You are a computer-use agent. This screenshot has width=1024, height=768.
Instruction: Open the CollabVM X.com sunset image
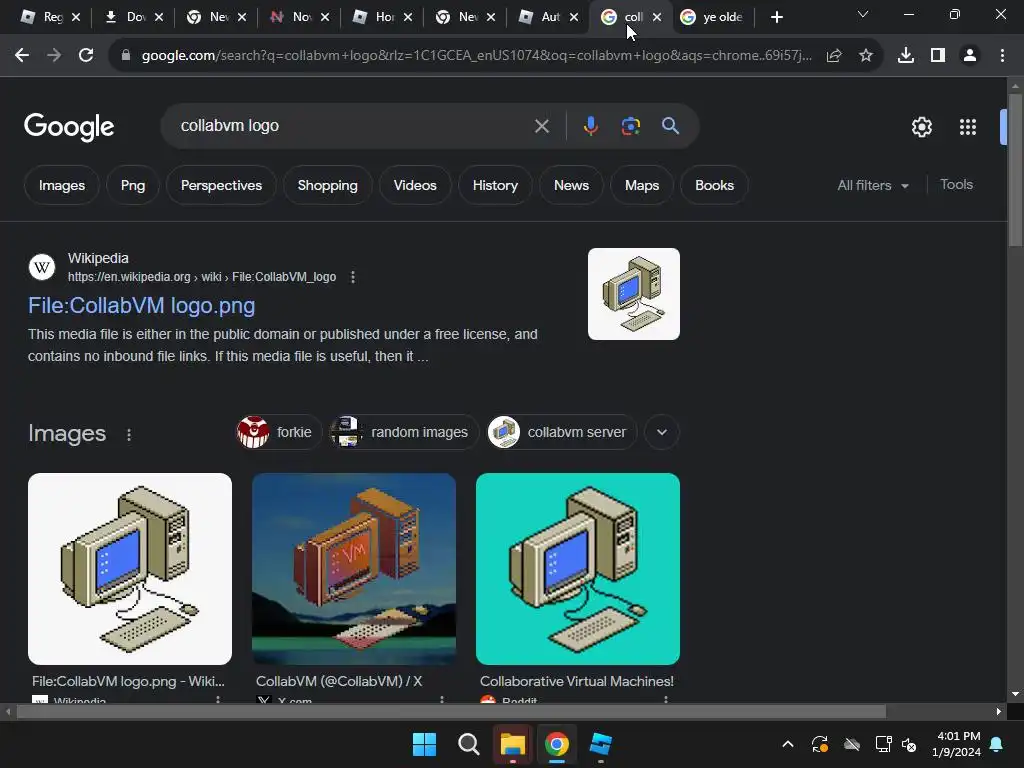[354, 569]
